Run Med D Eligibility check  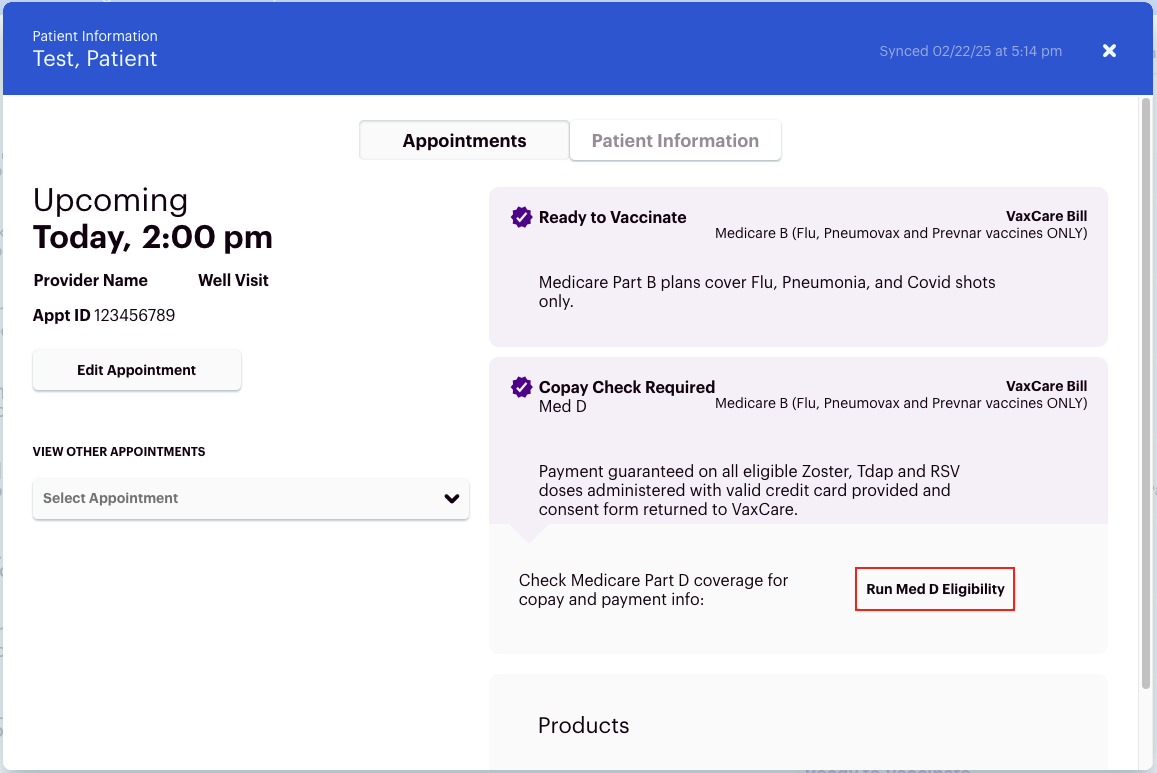pos(935,589)
